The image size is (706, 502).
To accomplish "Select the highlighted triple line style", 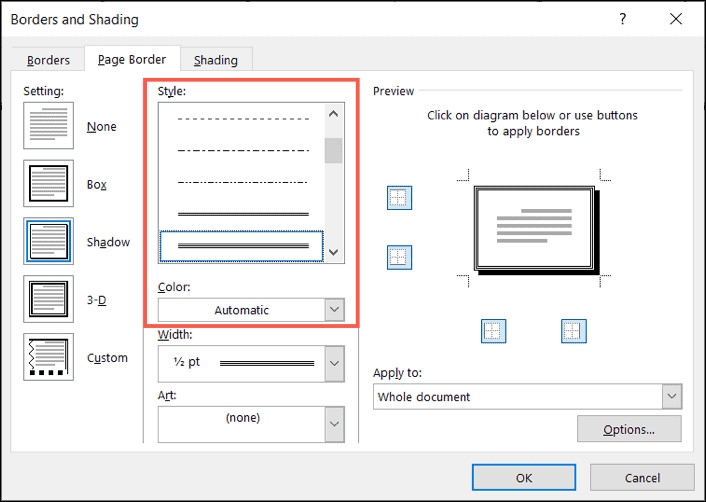I will pos(242,246).
